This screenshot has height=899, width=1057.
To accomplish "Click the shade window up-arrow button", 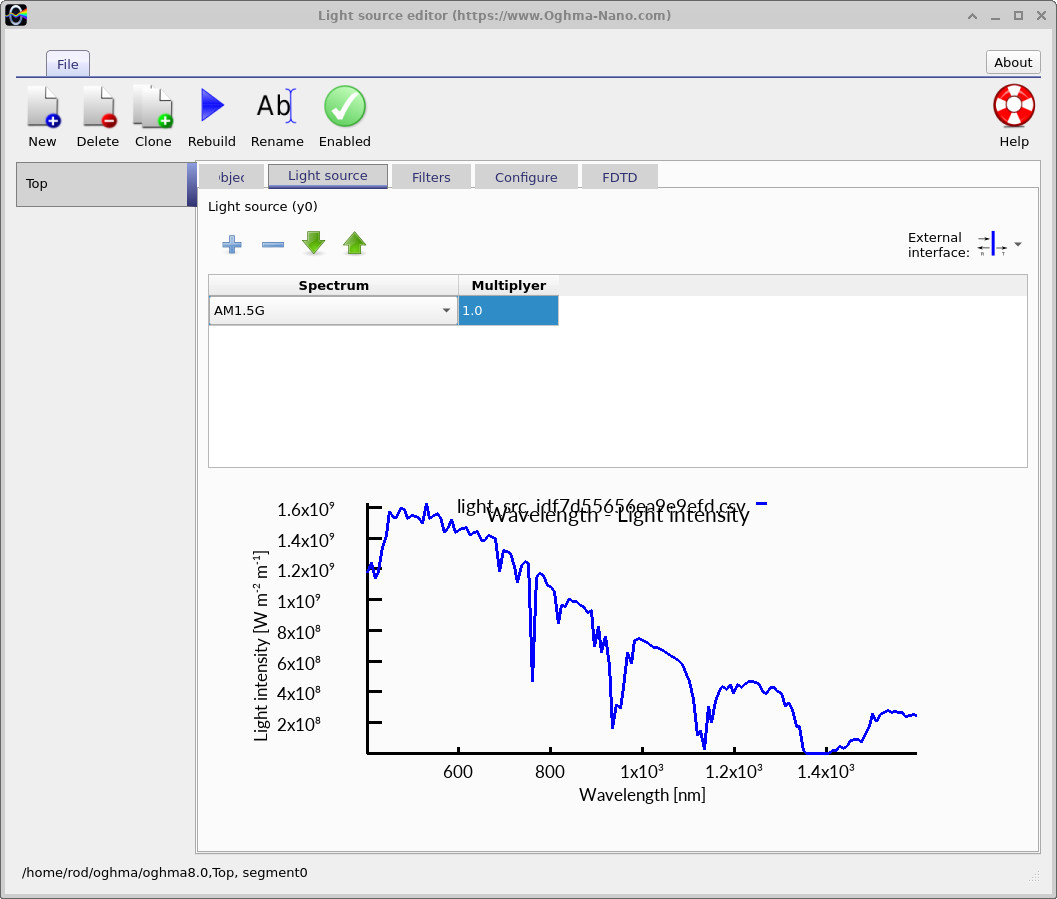I will click(972, 16).
